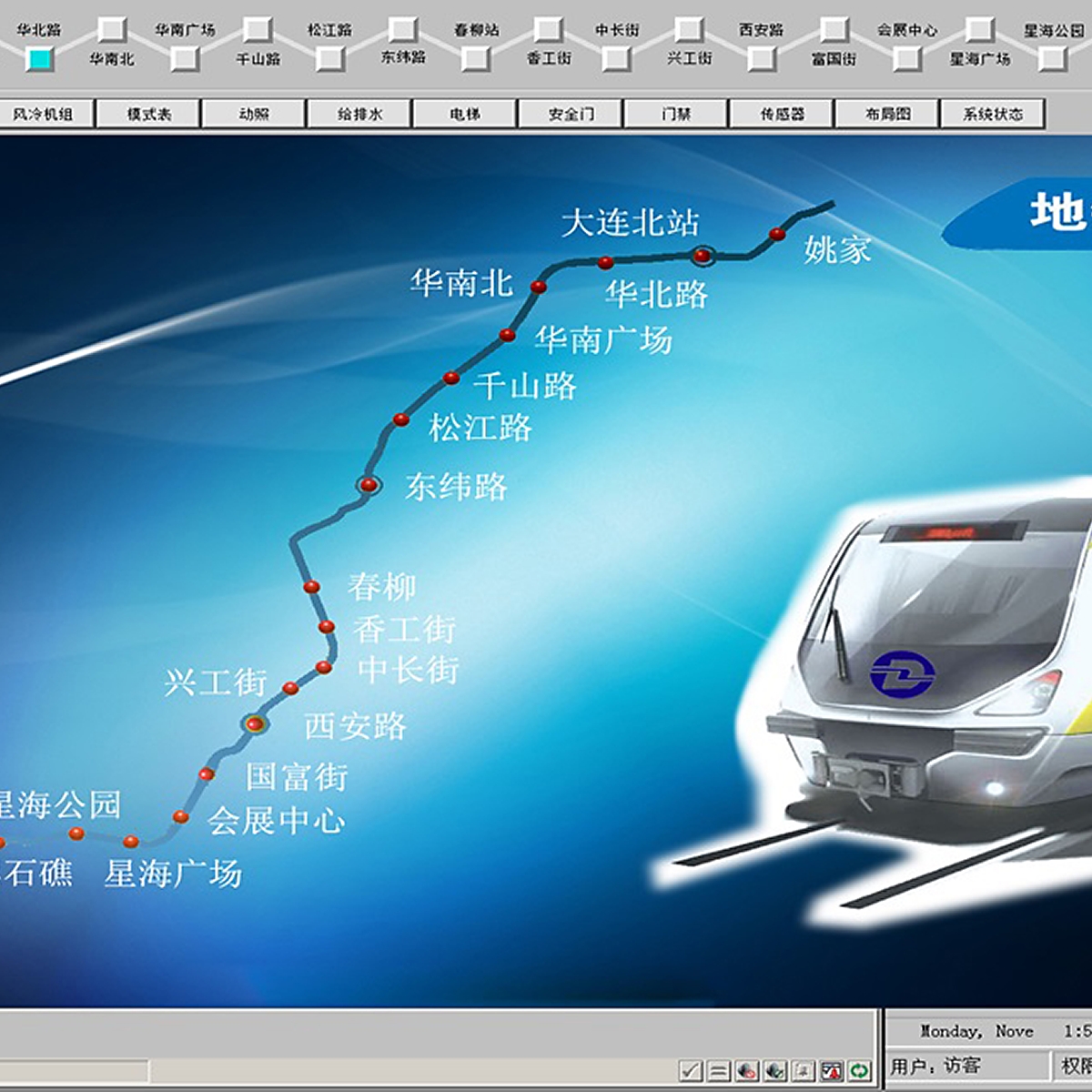
Task: Open the 安全门 safety door tab
Action: pos(571,114)
